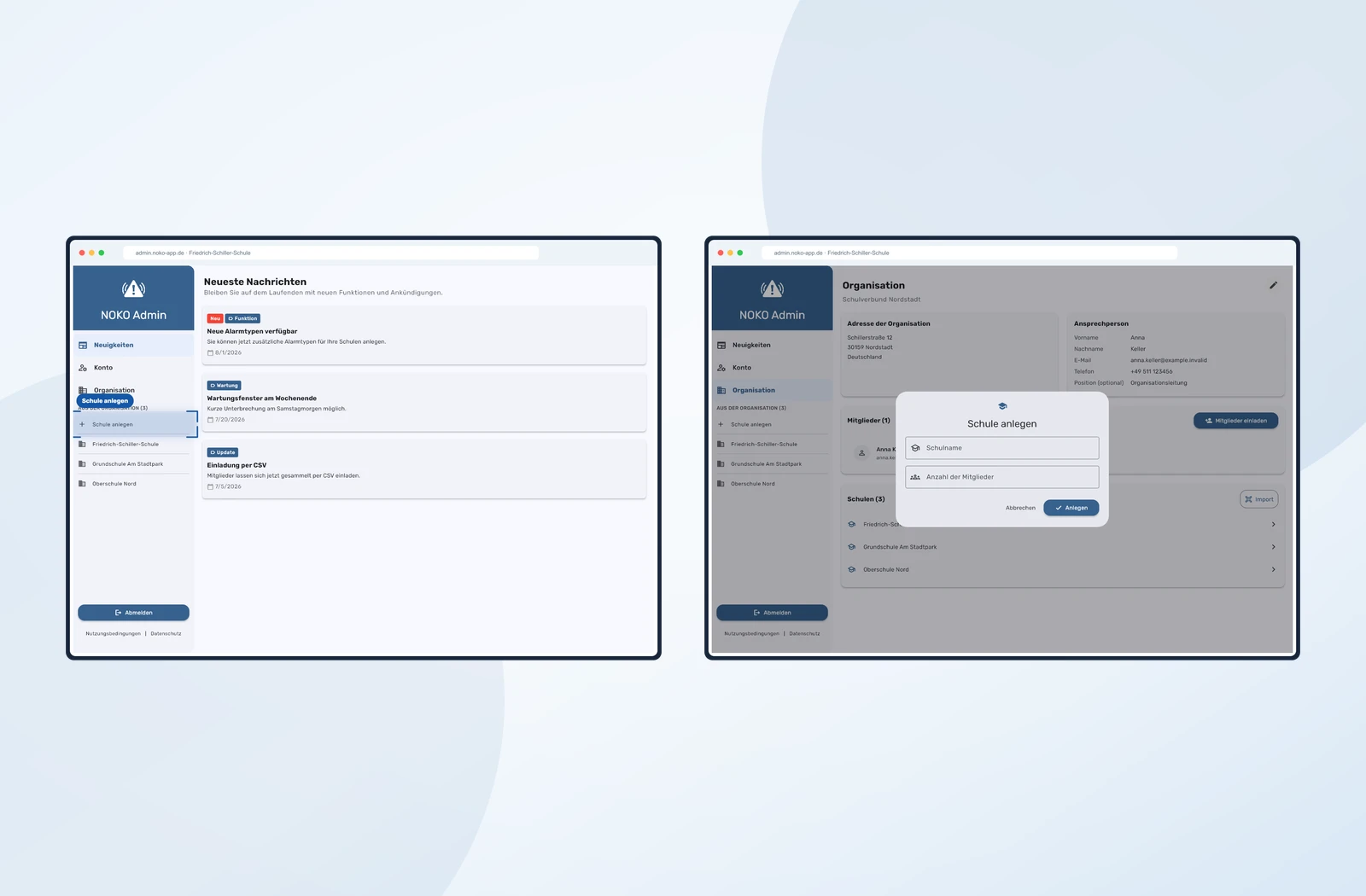
Task: Click the pencil edit icon beside the Organisation heading
Action: (x=1273, y=286)
